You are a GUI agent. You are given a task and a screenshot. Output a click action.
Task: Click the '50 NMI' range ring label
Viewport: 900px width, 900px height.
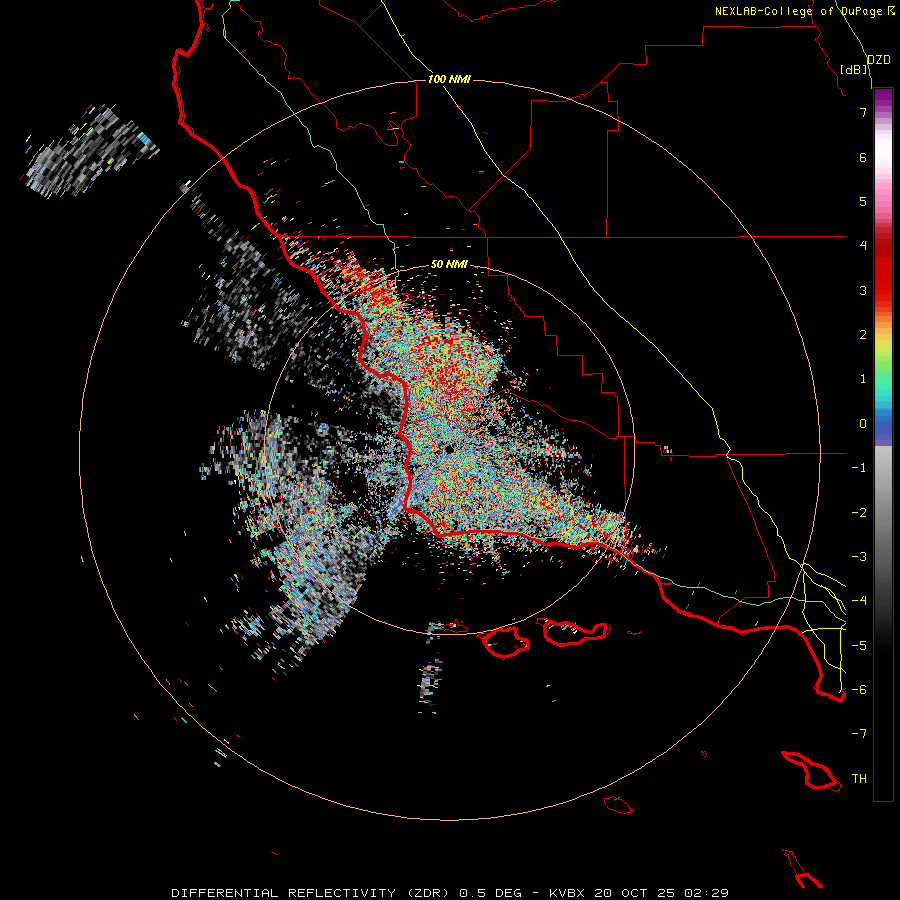pyautogui.click(x=449, y=264)
